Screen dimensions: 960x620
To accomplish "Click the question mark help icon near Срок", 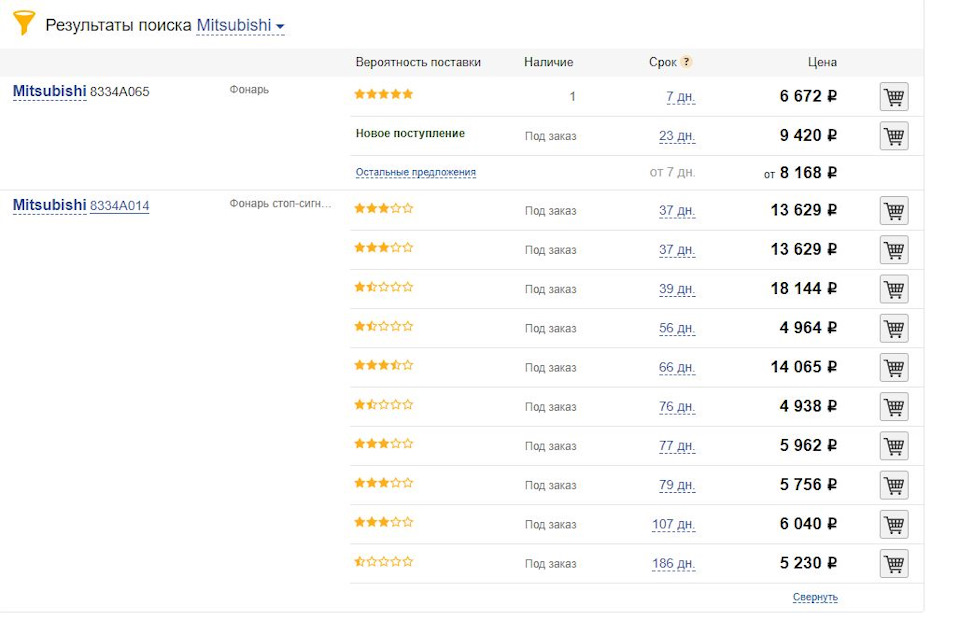I will click(x=686, y=61).
